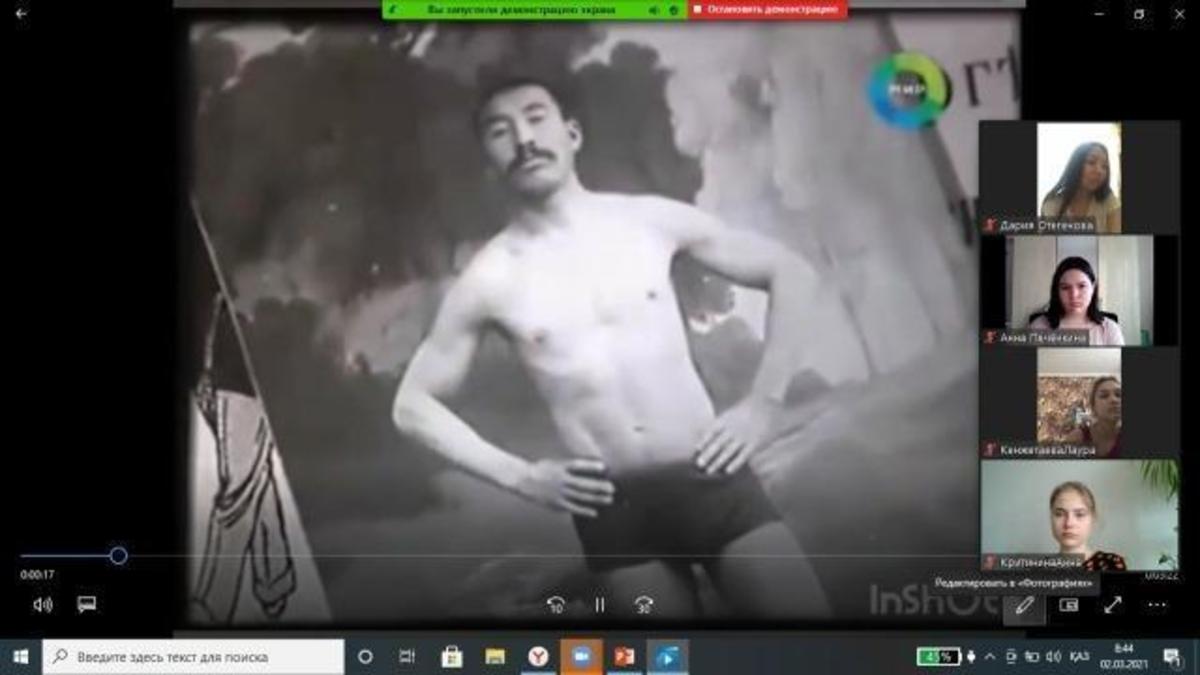Image resolution: width=1200 pixels, height=675 pixels.
Task: Stop the Zoom screen sharing
Action: coord(767,9)
